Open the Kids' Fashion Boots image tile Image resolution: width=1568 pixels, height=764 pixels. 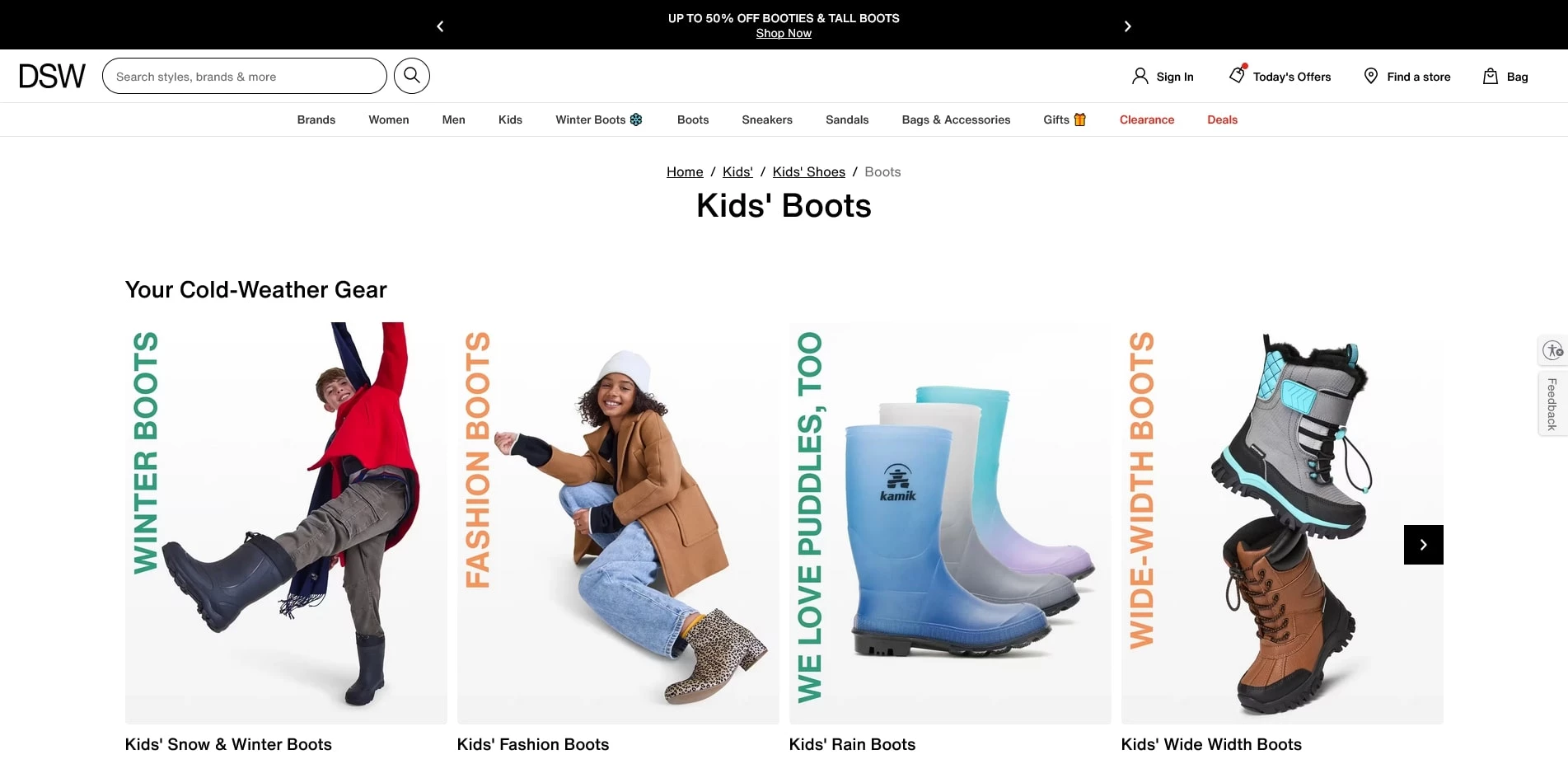tap(618, 523)
